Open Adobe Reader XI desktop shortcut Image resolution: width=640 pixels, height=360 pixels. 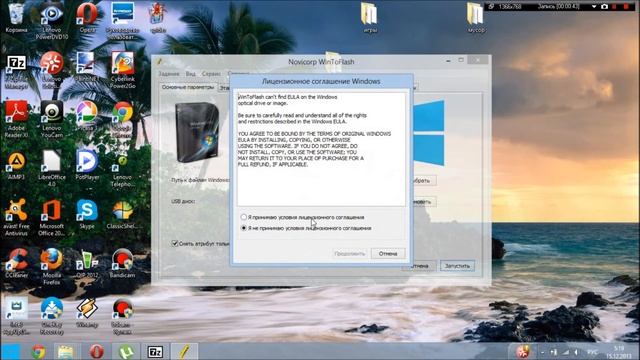(x=16, y=119)
